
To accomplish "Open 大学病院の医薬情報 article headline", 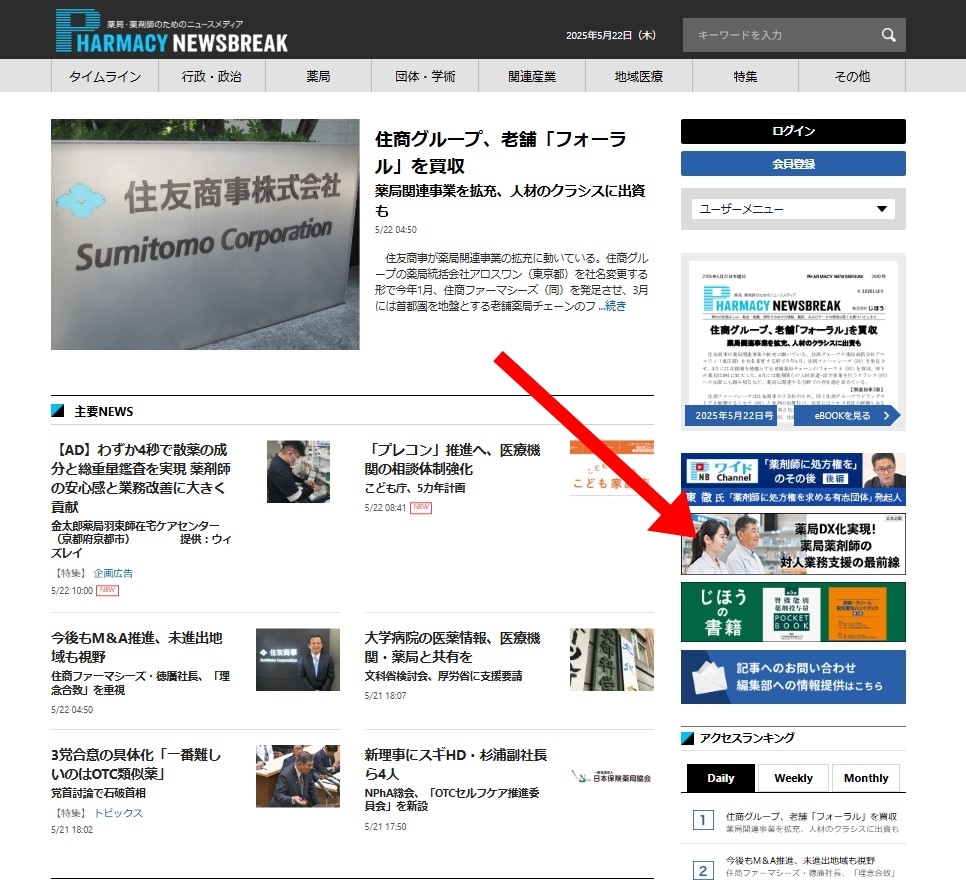I will pyautogui.click(x=452, y=647).
